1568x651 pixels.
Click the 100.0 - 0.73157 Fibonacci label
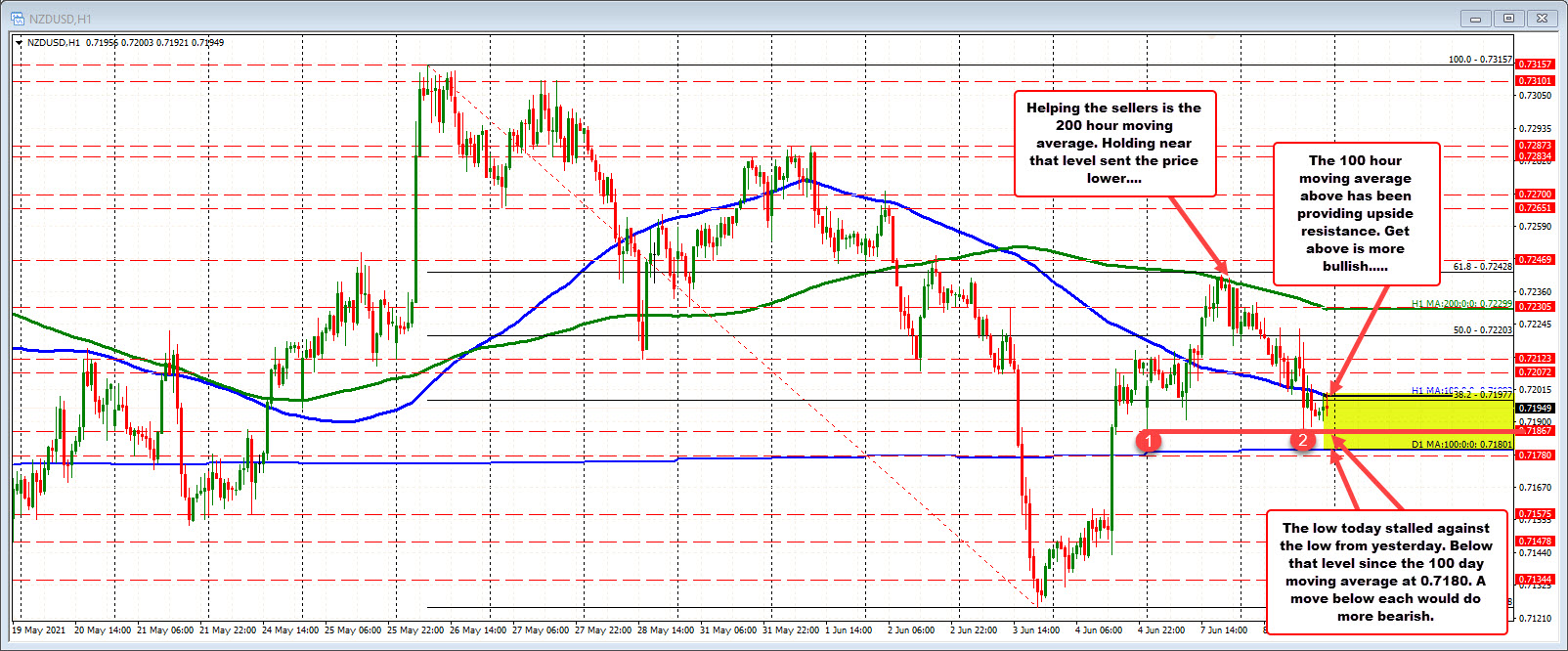pyautogui.click(x=1479, y=60)
